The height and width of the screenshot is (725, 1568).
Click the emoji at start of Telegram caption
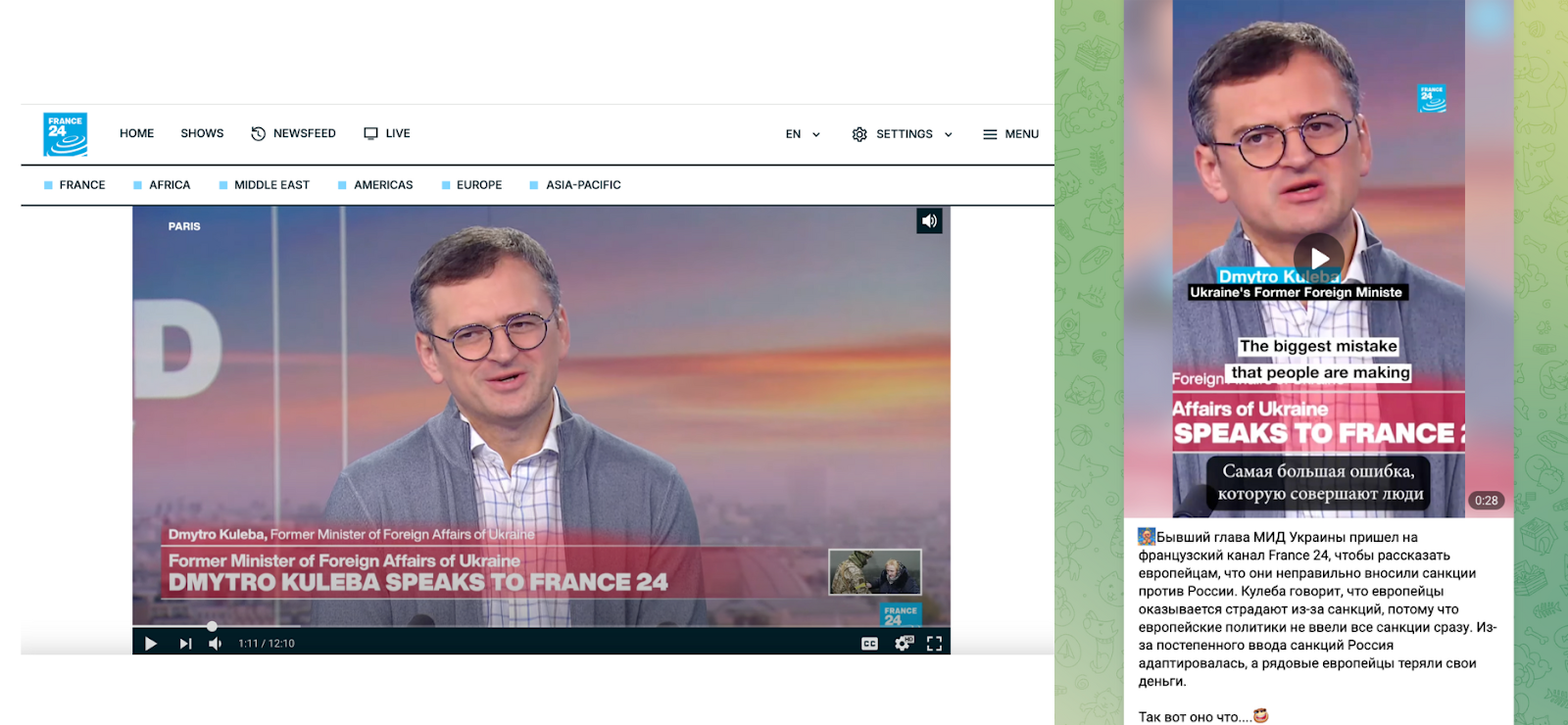point(1146,536)
